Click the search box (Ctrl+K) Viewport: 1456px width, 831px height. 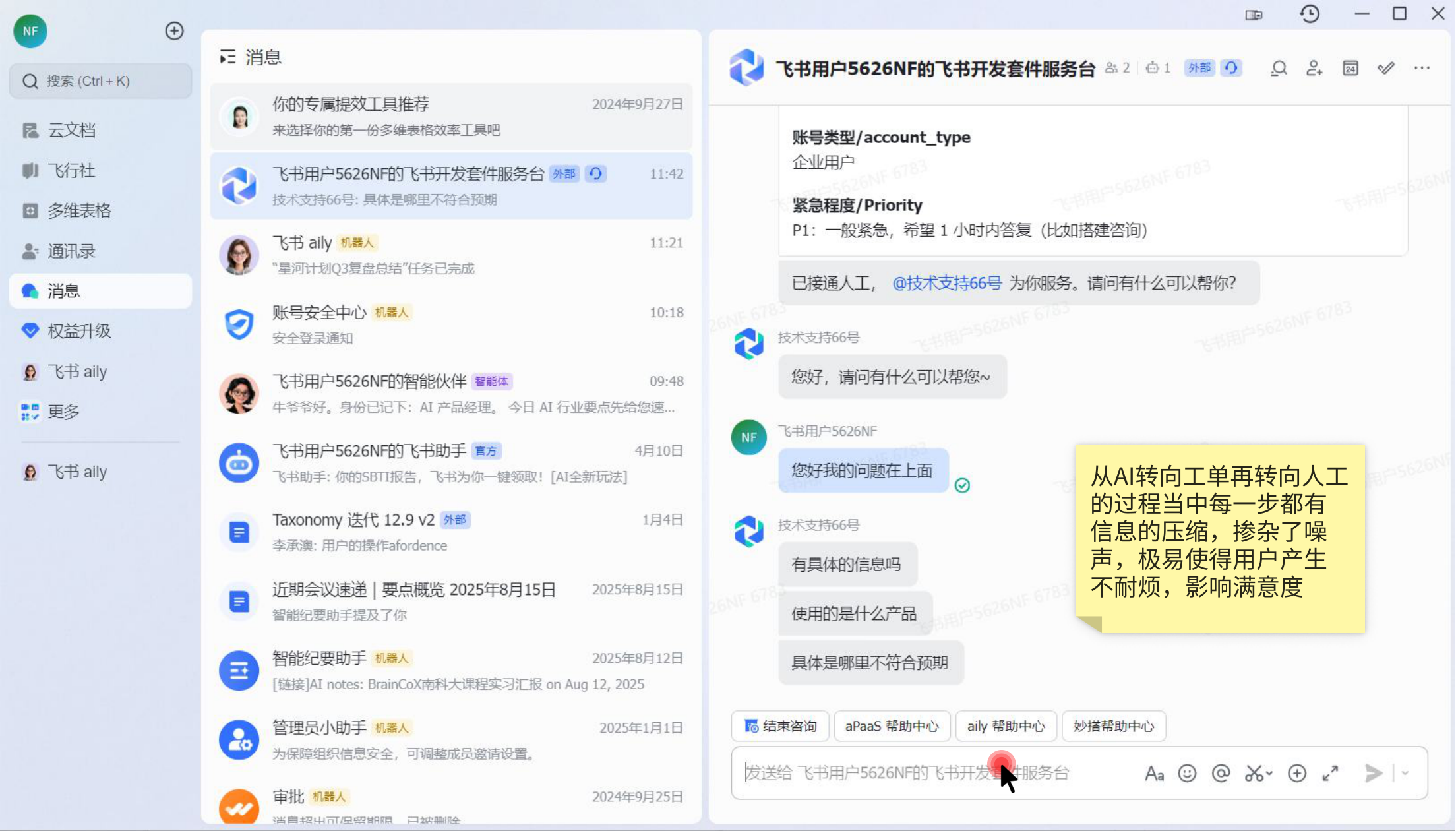(x=100, y=81)
